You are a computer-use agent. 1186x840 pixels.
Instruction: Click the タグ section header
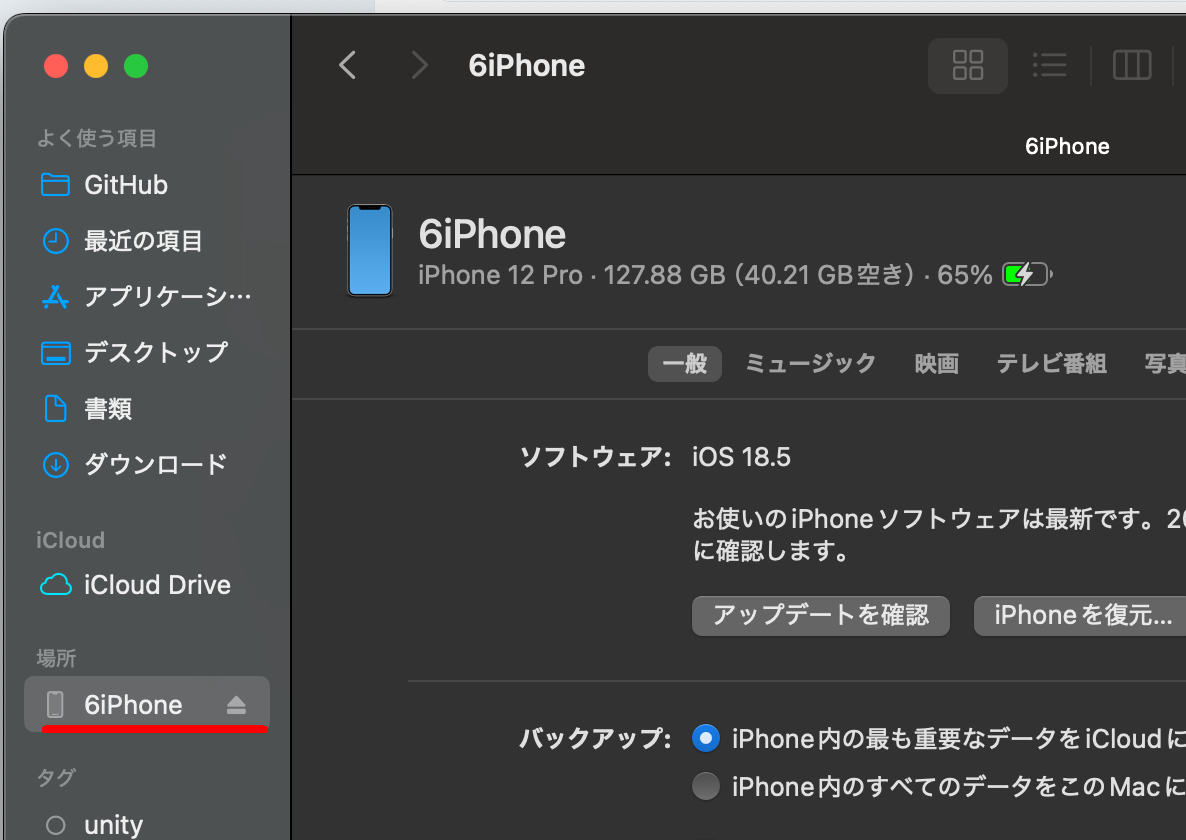(x=56, y=777)
